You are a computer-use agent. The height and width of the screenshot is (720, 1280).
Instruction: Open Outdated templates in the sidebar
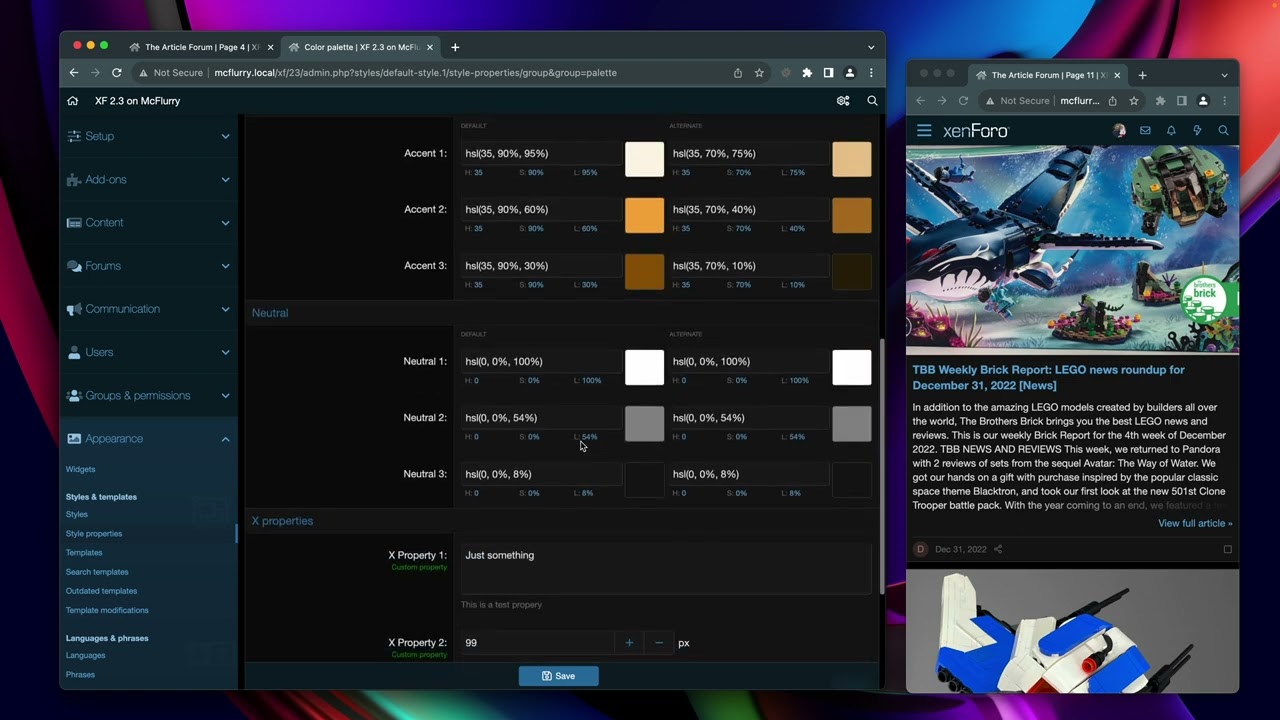coord(101,591)
